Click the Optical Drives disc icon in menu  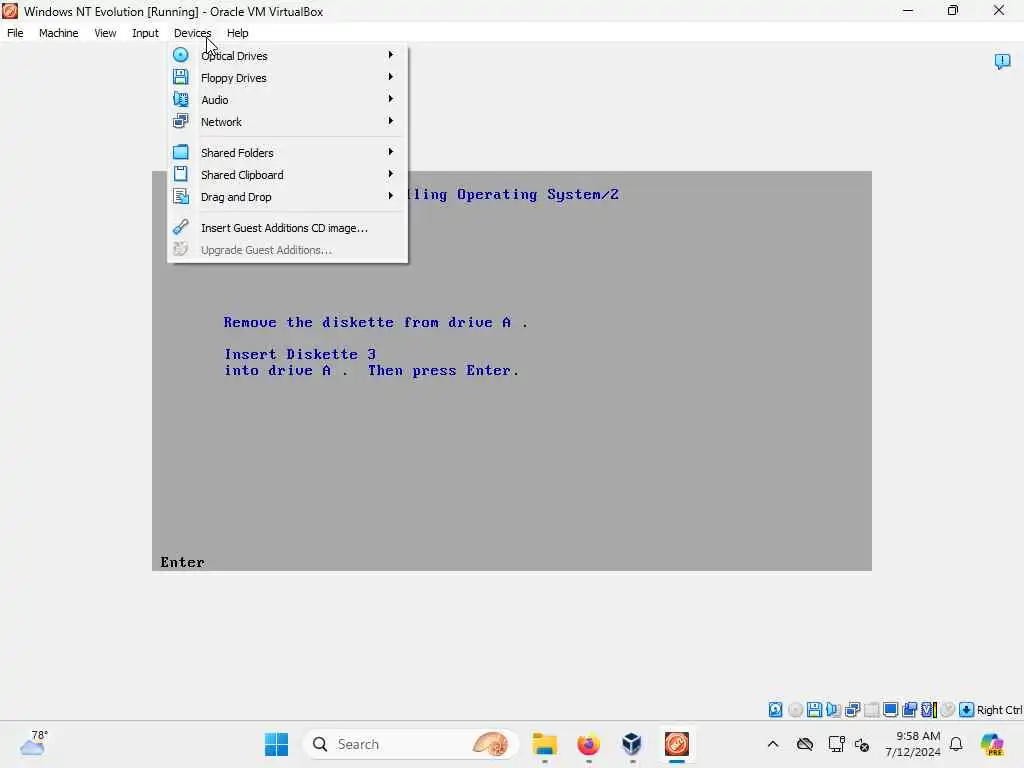click(180, 55)
